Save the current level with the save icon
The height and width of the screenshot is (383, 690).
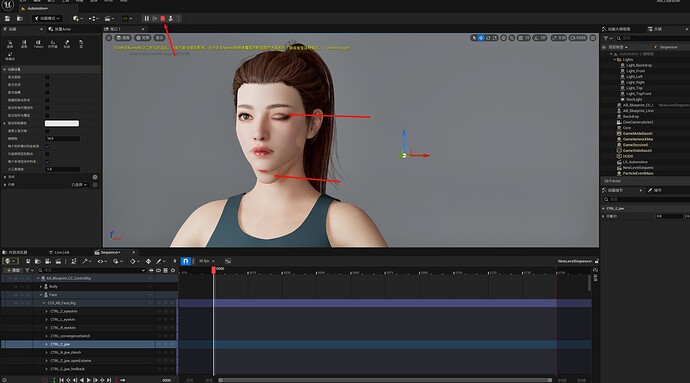pos(7,18)
